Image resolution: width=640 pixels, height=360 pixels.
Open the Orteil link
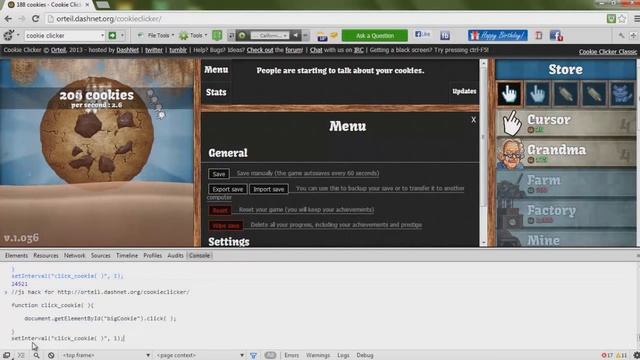[x=58, y=50]
